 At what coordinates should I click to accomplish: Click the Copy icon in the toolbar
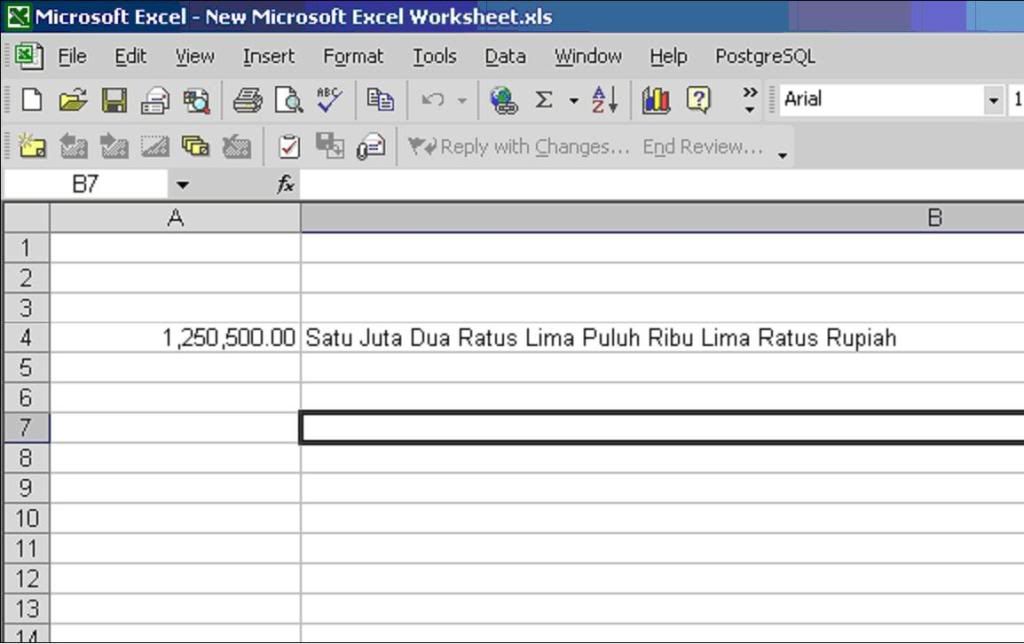[x=380, y=100]
